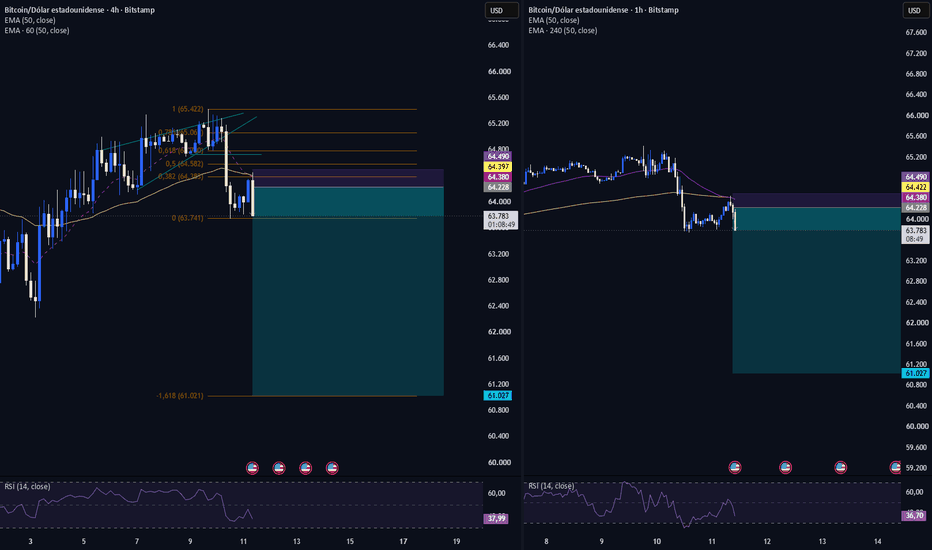Screen dimensions: 932x550
Task: Click the RSI value label 36,70
Action: 914,516
